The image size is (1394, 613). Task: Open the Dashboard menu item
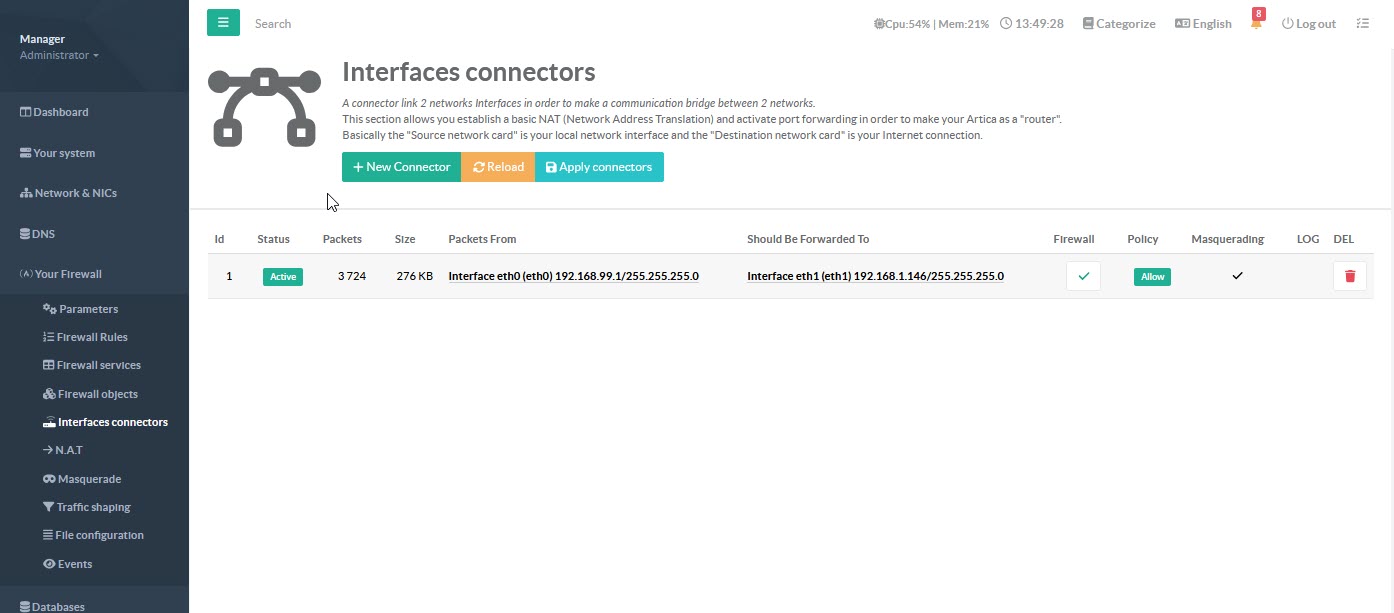pyautogui.click(x=60, y=112)
